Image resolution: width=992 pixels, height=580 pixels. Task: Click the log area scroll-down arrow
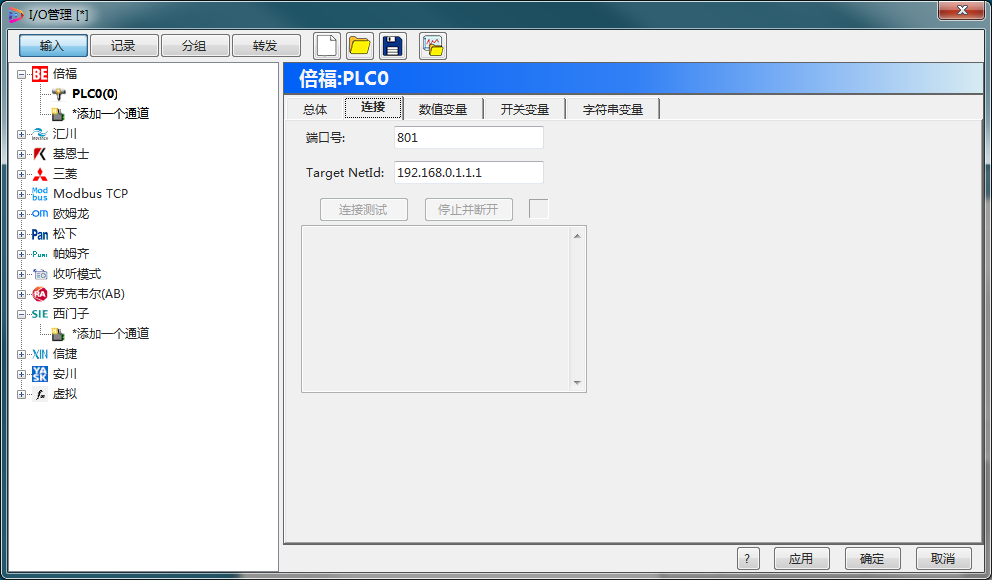coord(577,383)
